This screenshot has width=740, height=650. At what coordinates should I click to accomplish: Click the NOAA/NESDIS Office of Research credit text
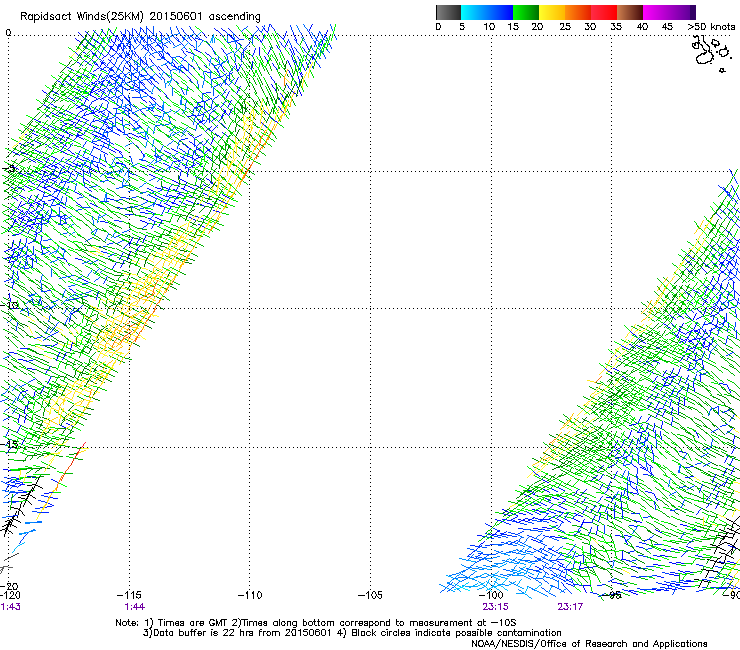[589, 644]
